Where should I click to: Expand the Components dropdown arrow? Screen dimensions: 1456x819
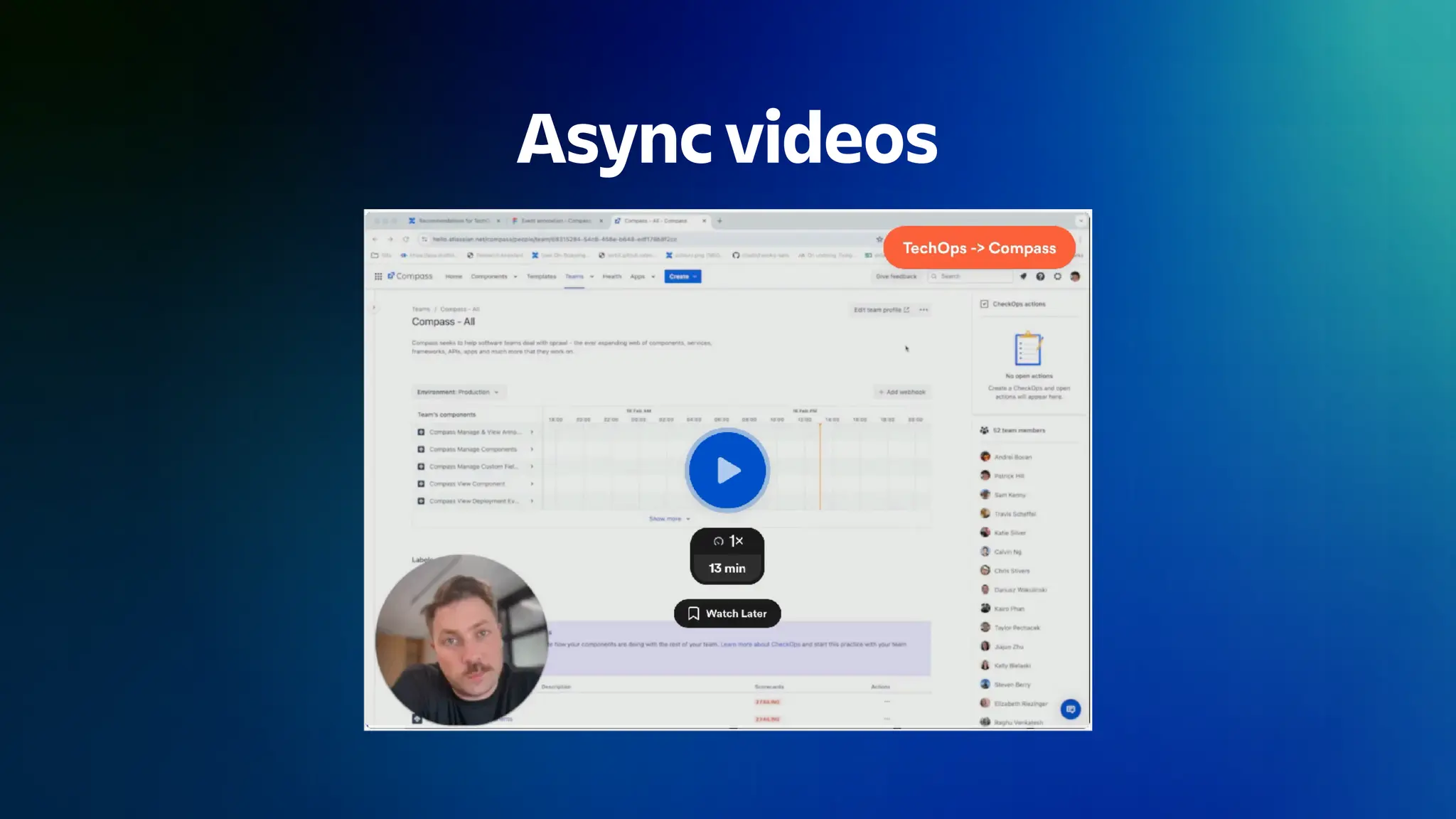point(515,277)
